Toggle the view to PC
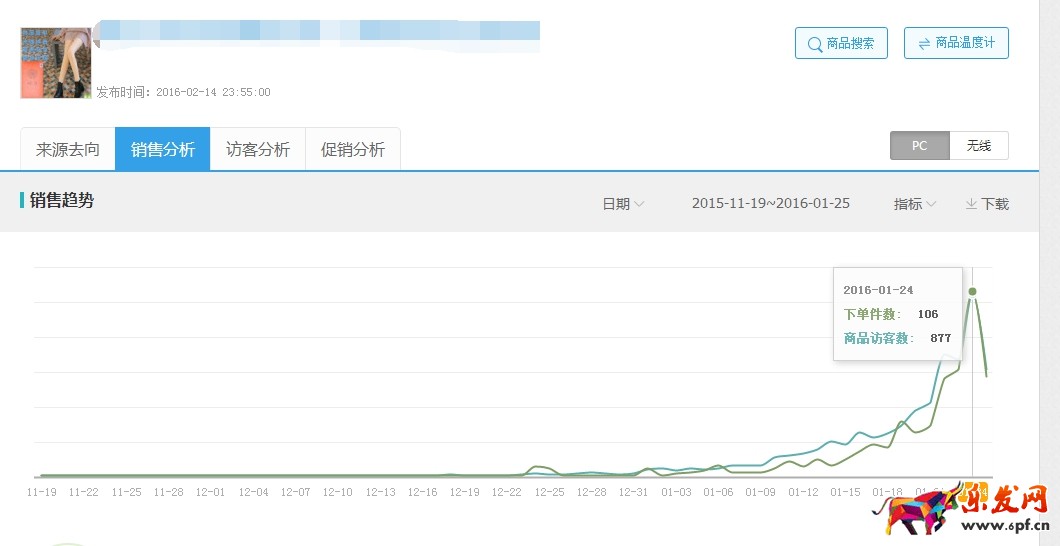1060x546 pixels. click(919, 146)
